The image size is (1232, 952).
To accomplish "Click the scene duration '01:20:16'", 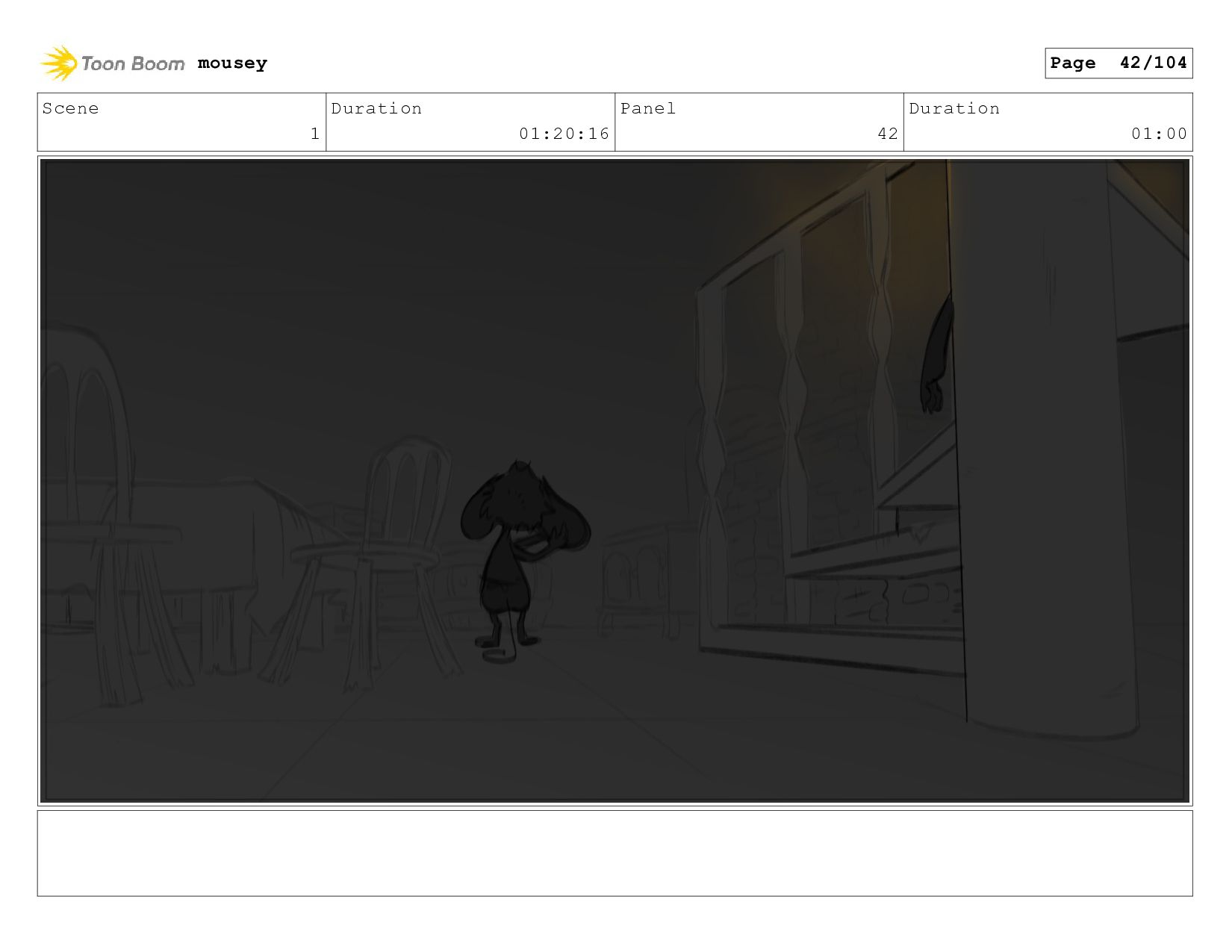I will tap(564, 134).
